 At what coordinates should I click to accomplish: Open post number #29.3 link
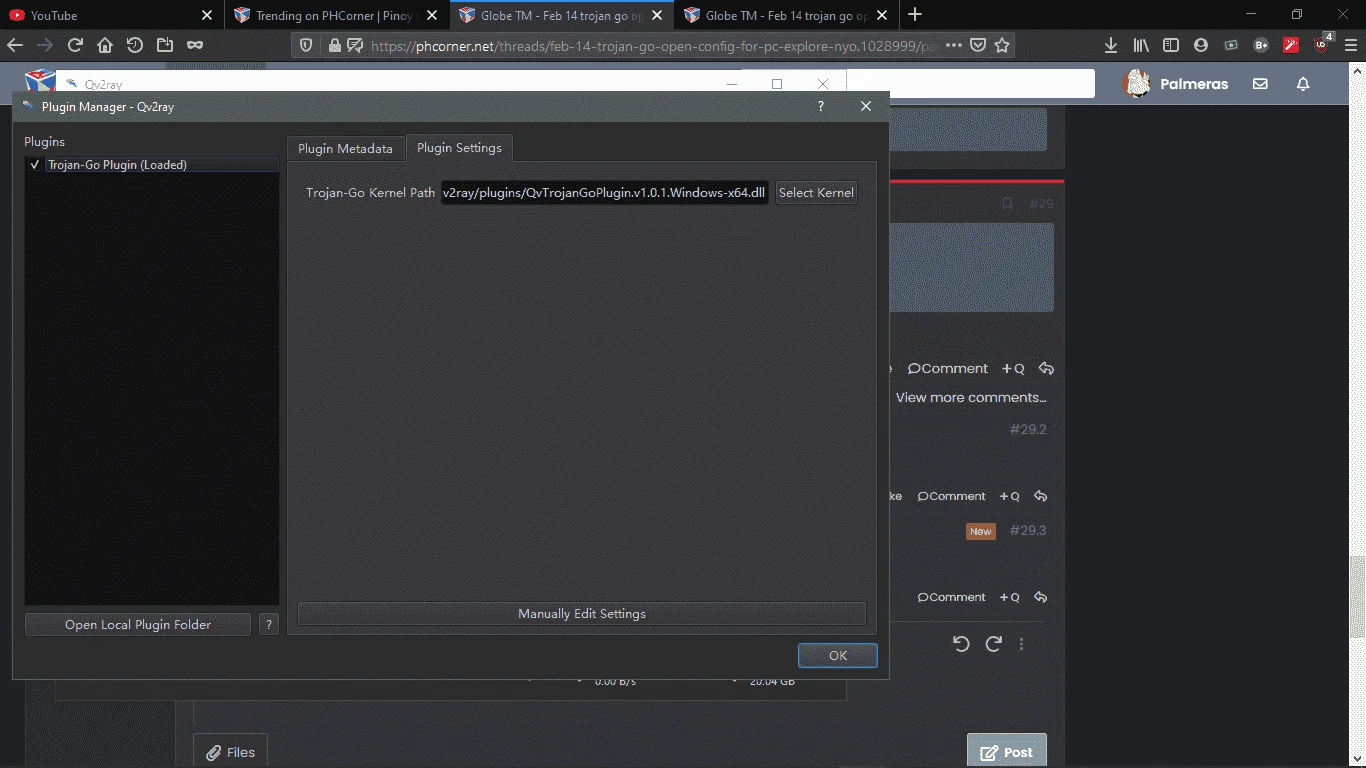pyautogui.click(x=1027, y=530)
